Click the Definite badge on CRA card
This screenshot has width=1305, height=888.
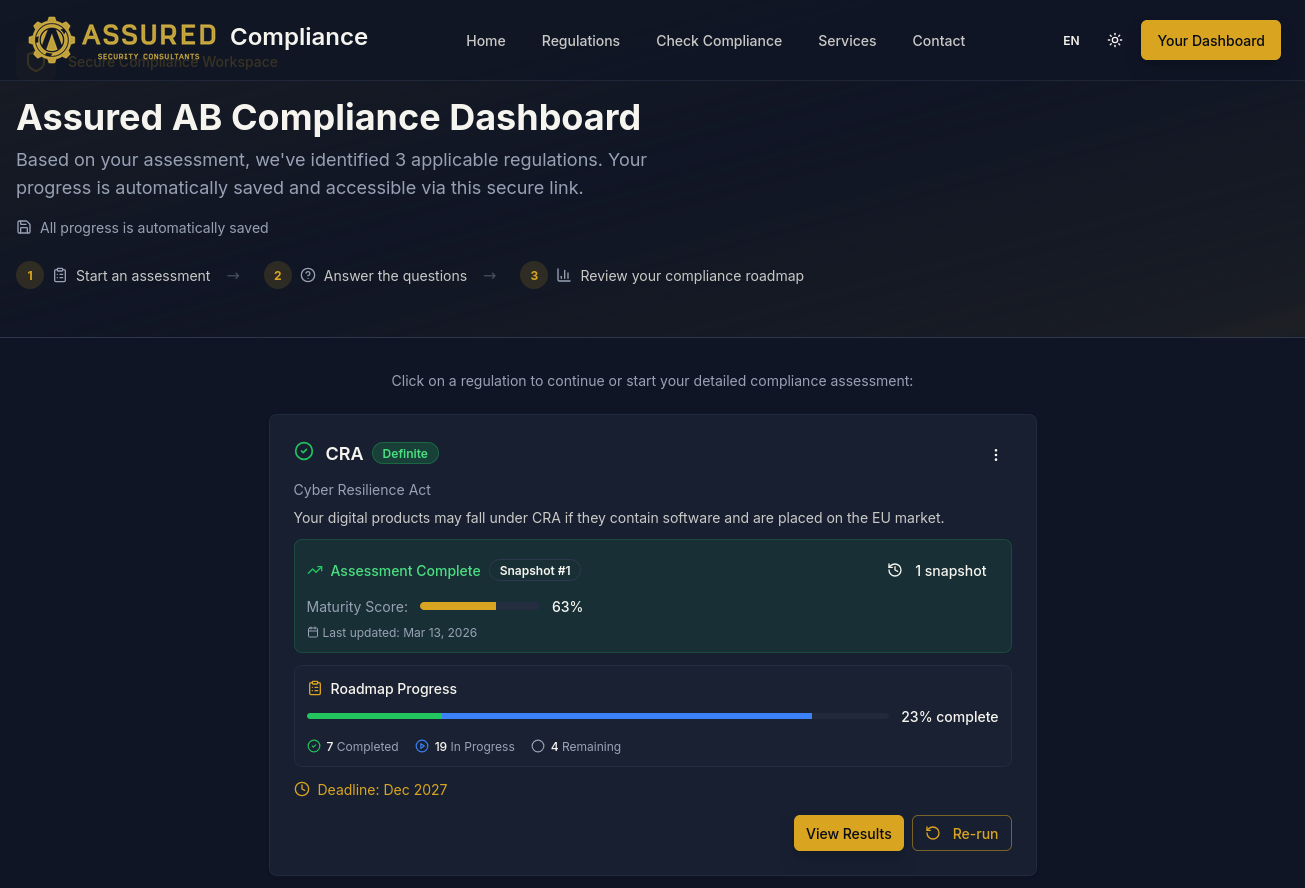[x=405, y=453]
